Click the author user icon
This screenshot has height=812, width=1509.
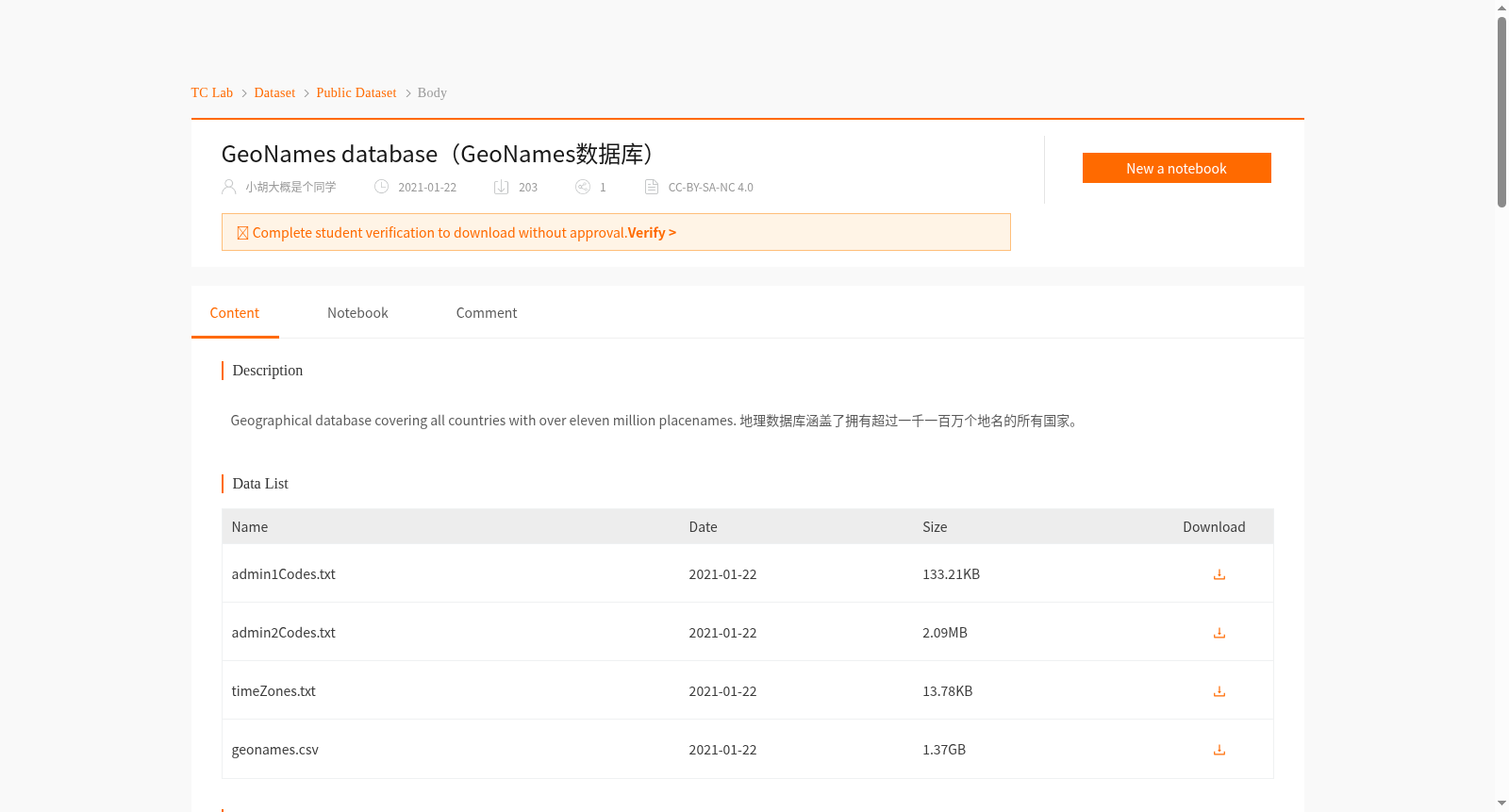tap(229, 187)
